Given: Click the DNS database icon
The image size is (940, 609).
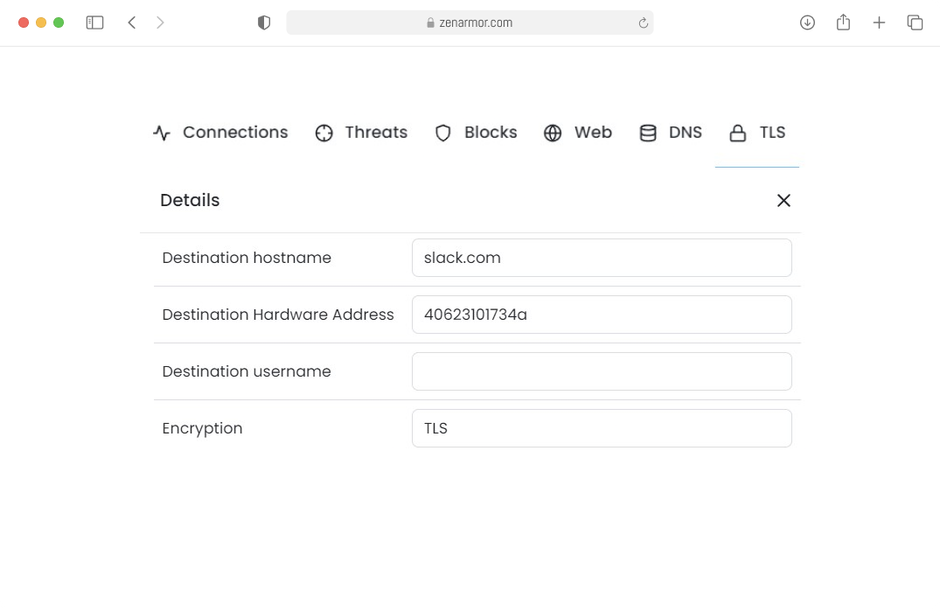Looking at the screenshot, I should [x=648, y=132].
